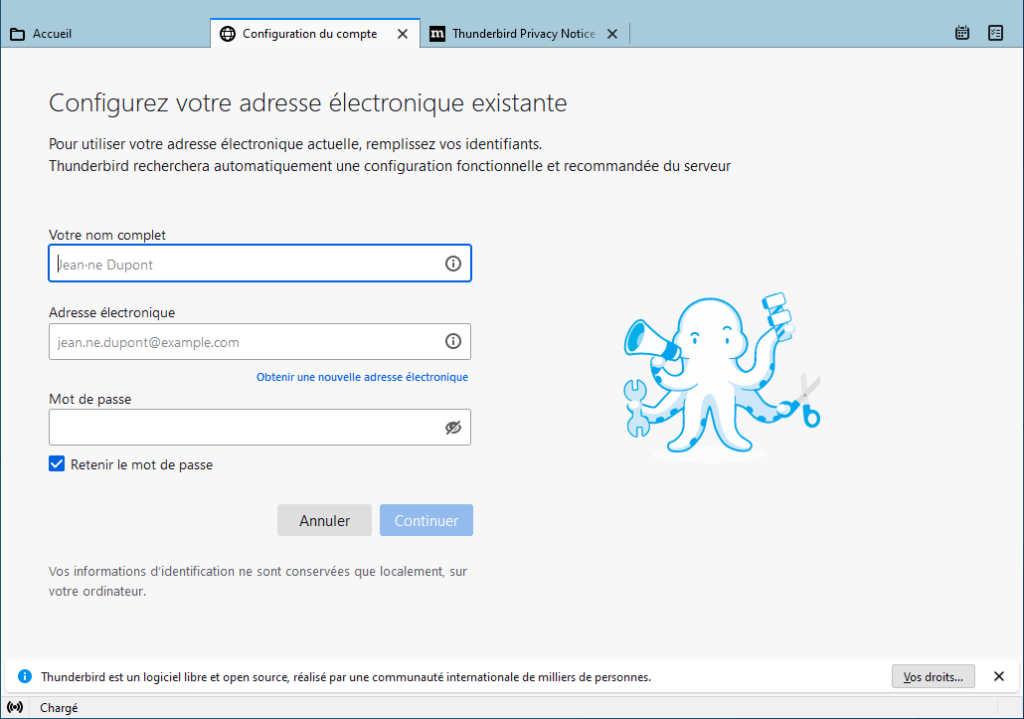Click info icon in email address field

[453, 341]
